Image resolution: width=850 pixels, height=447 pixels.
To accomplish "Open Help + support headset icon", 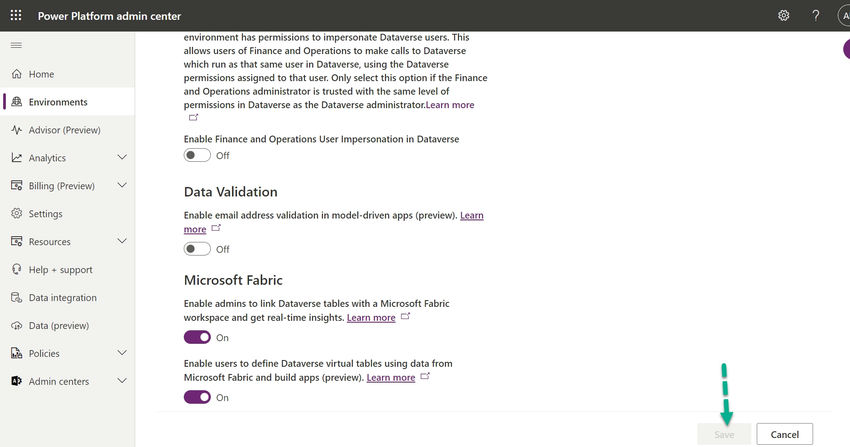I will [x=18, y=270].
